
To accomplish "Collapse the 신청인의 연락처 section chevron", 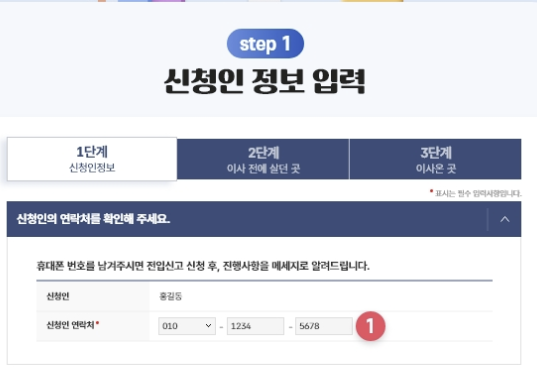I will coord(505,219).
